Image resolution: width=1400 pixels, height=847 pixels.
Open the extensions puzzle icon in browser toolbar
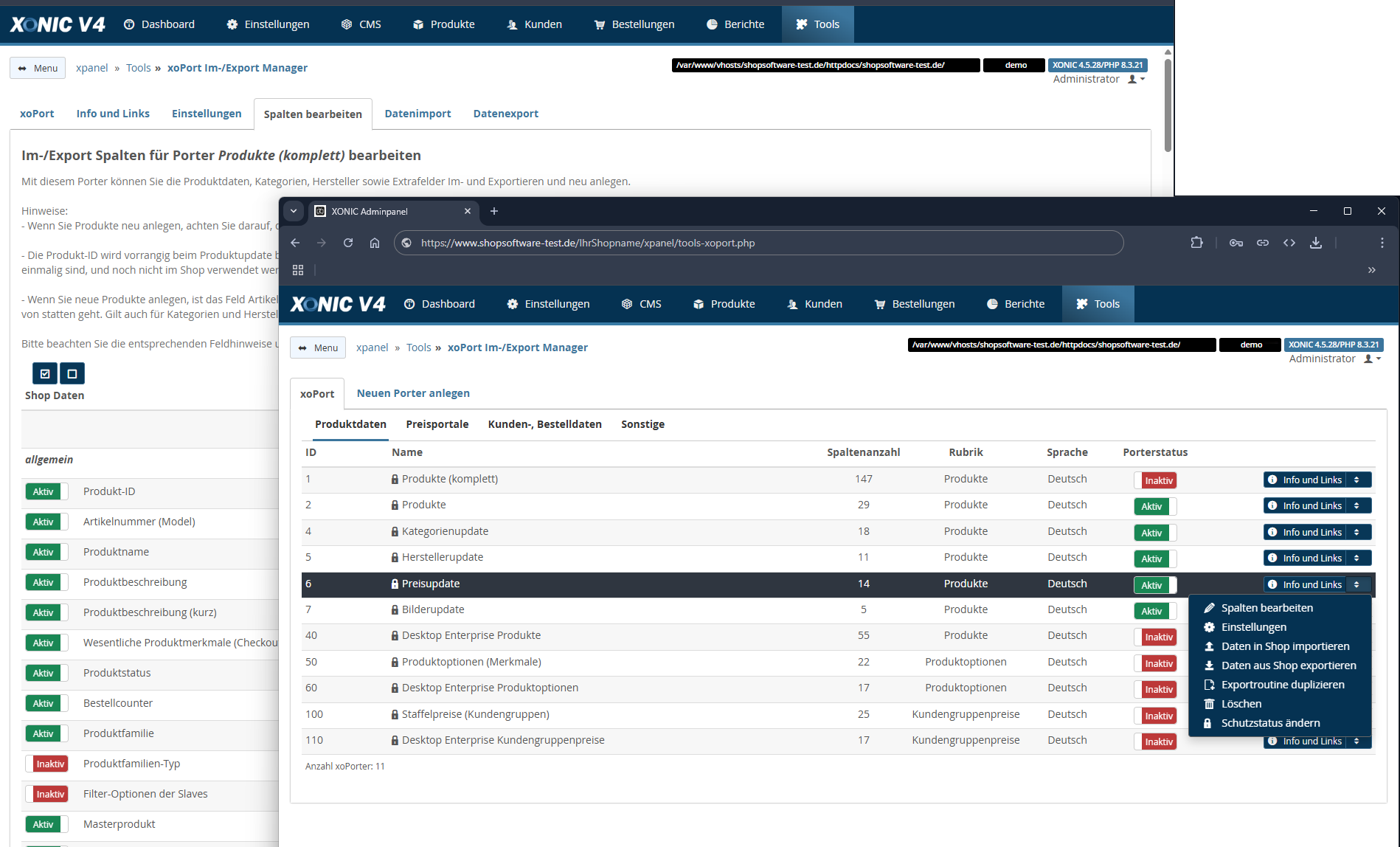(x=1196, y=243)
